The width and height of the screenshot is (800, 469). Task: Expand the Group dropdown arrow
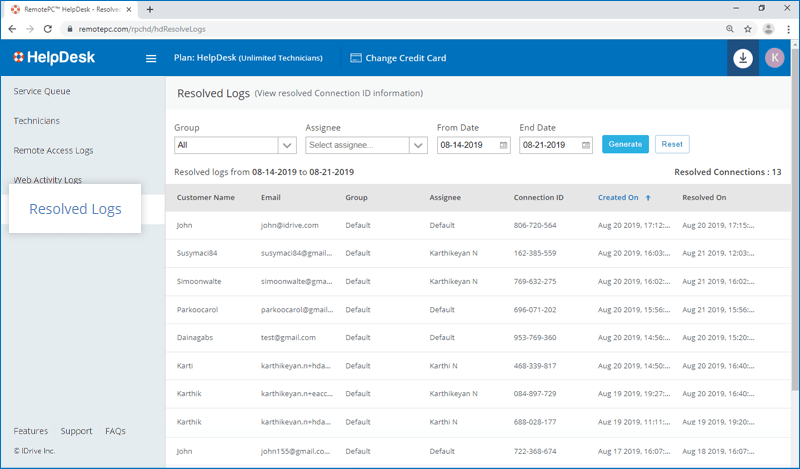coord(287,145)
